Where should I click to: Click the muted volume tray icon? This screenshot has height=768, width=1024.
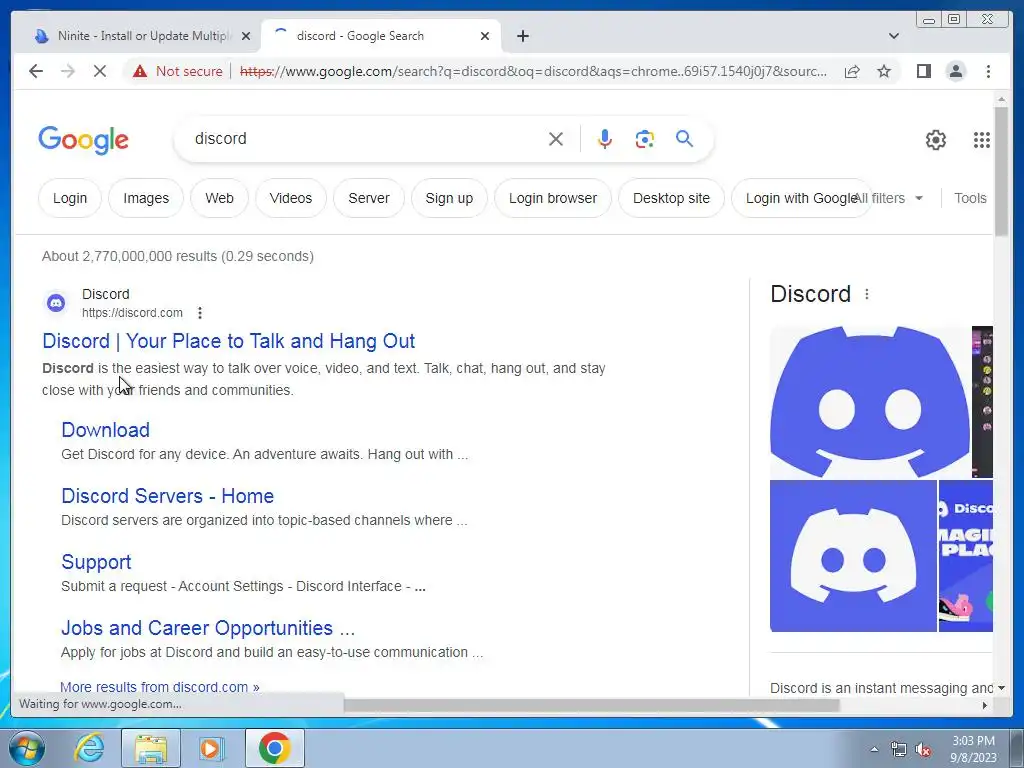click(923, 750)
